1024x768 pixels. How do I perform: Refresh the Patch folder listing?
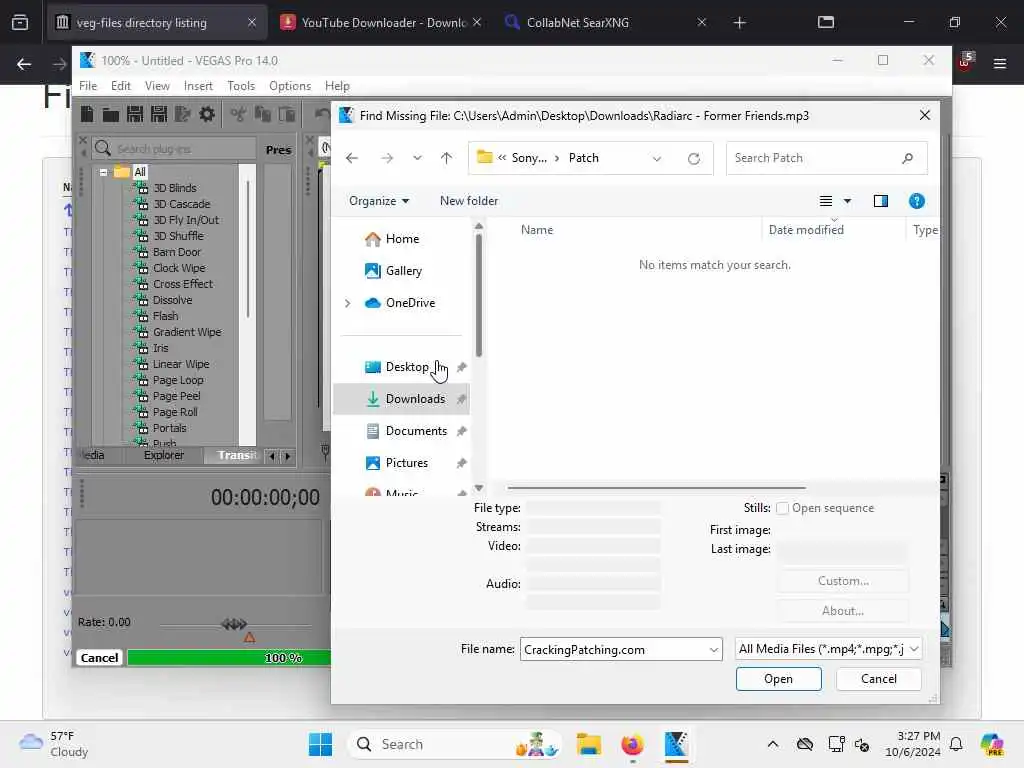[x=694, y=158]
